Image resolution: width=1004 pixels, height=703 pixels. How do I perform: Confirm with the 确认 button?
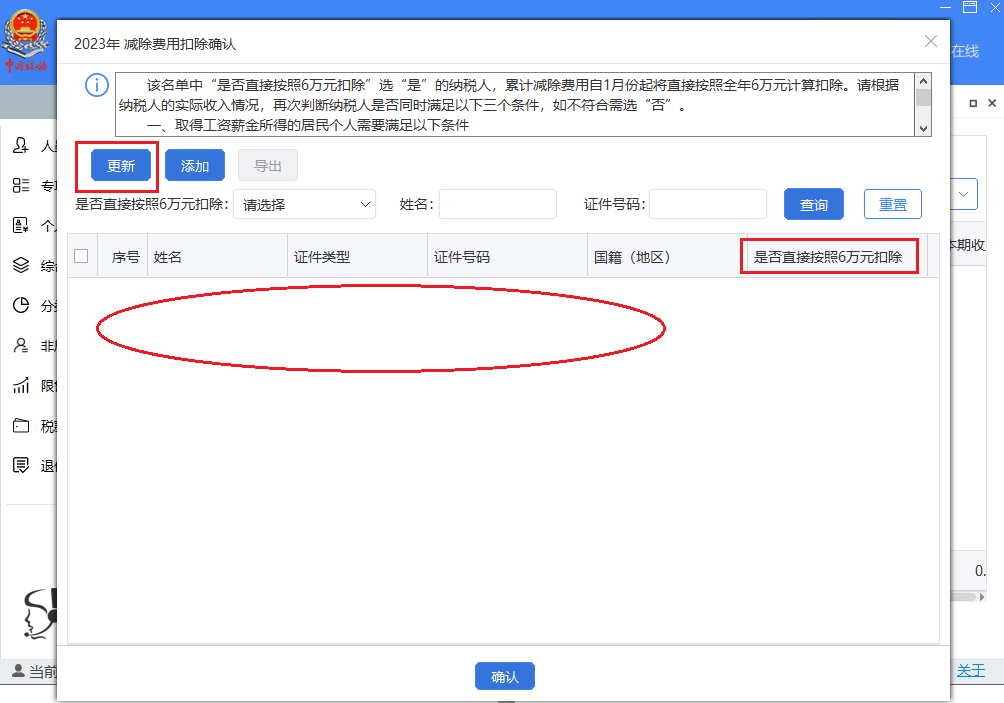tap(504, 676)
